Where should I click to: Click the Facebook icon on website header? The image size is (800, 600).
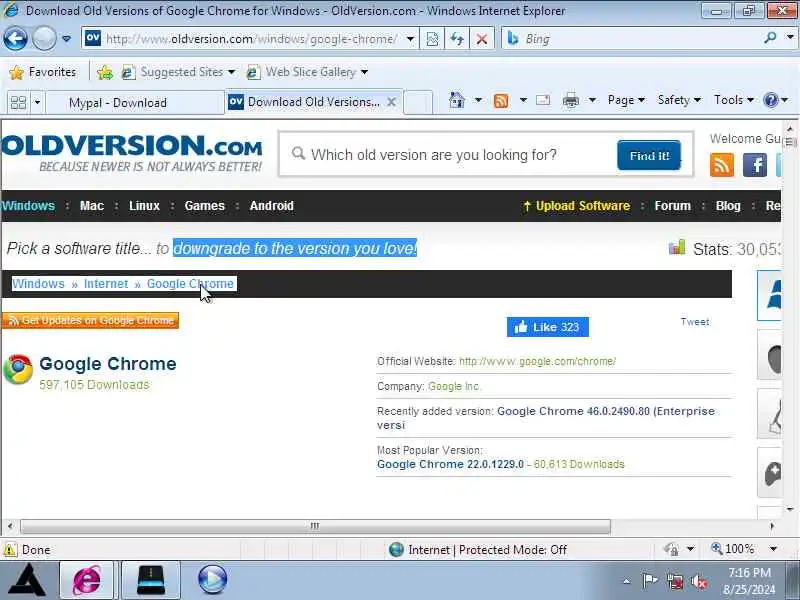755,165
